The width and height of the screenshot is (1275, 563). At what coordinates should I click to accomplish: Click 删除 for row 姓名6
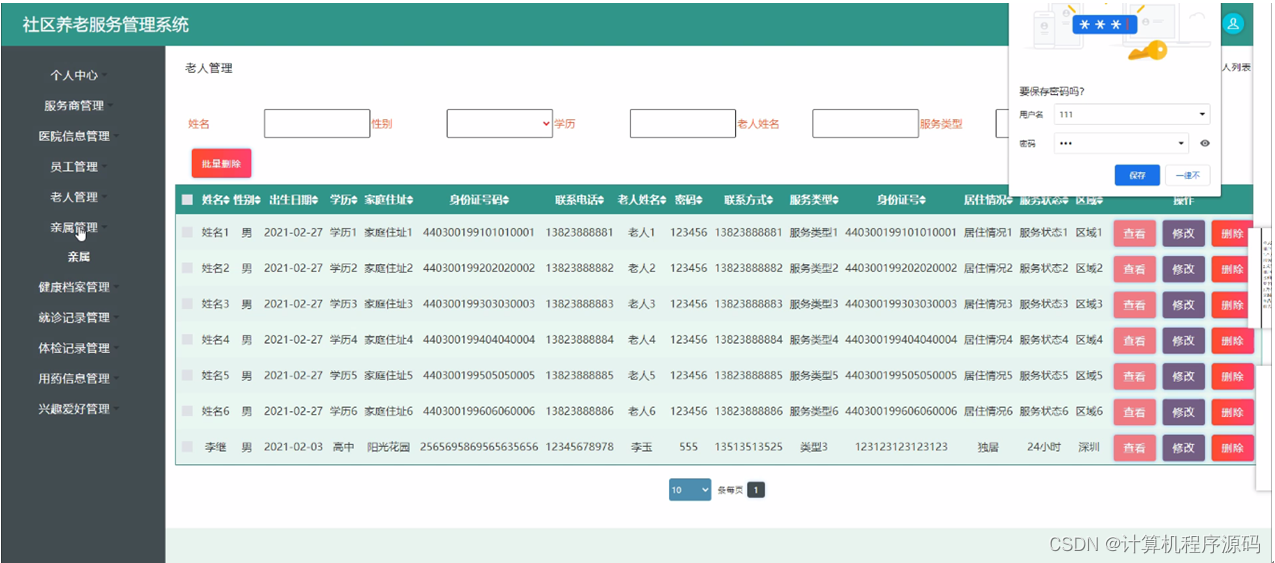point(1232,412)
